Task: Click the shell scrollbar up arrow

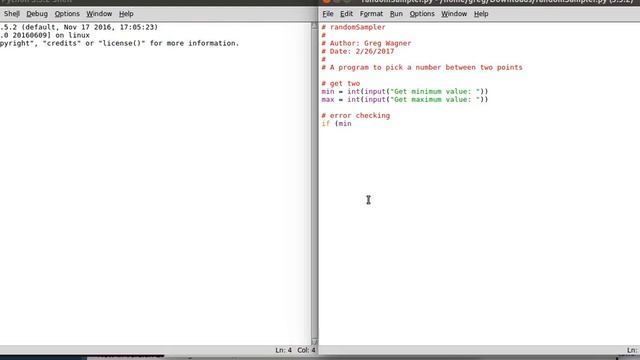Action: [314, 25]
